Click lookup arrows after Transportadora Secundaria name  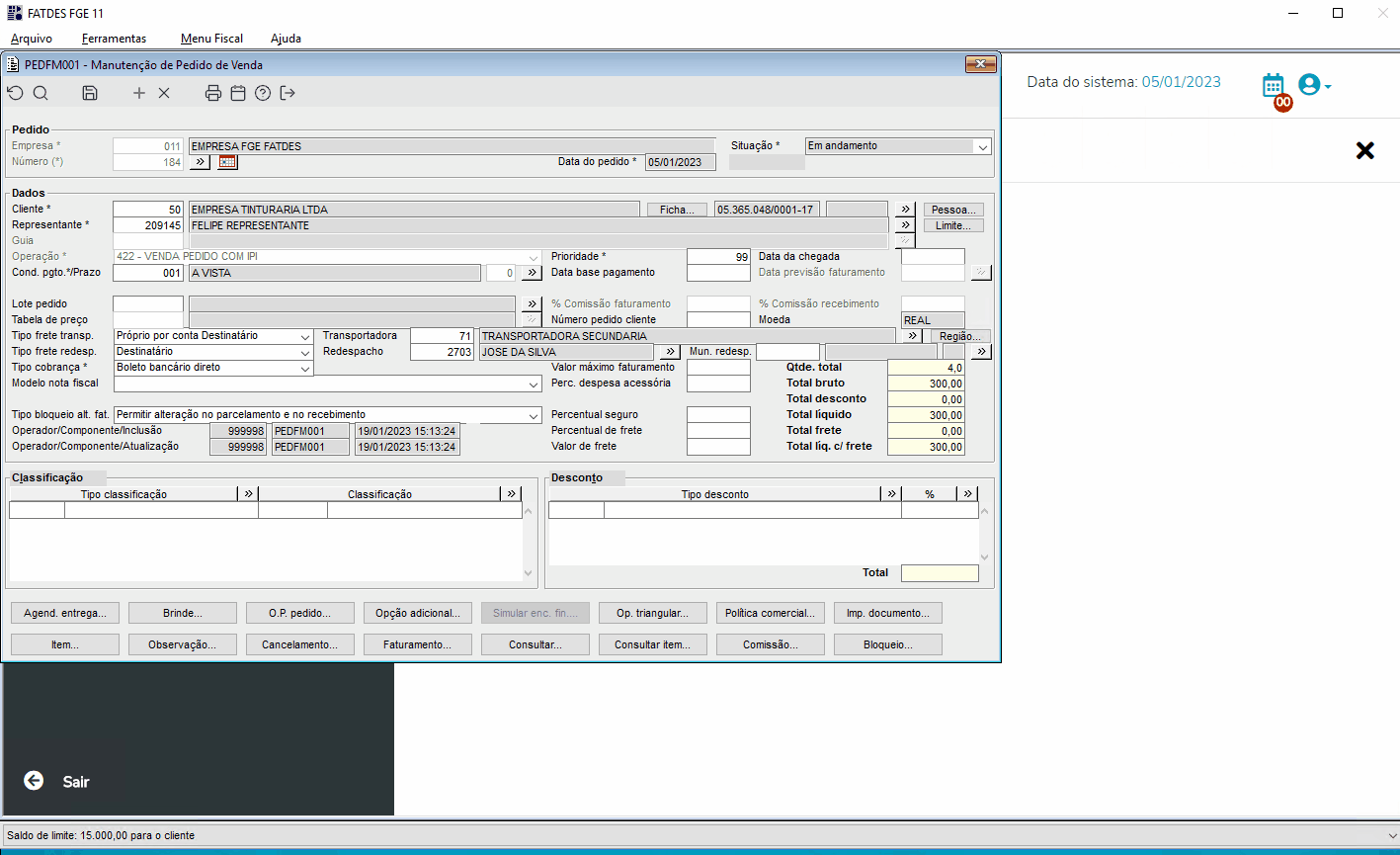913,336
